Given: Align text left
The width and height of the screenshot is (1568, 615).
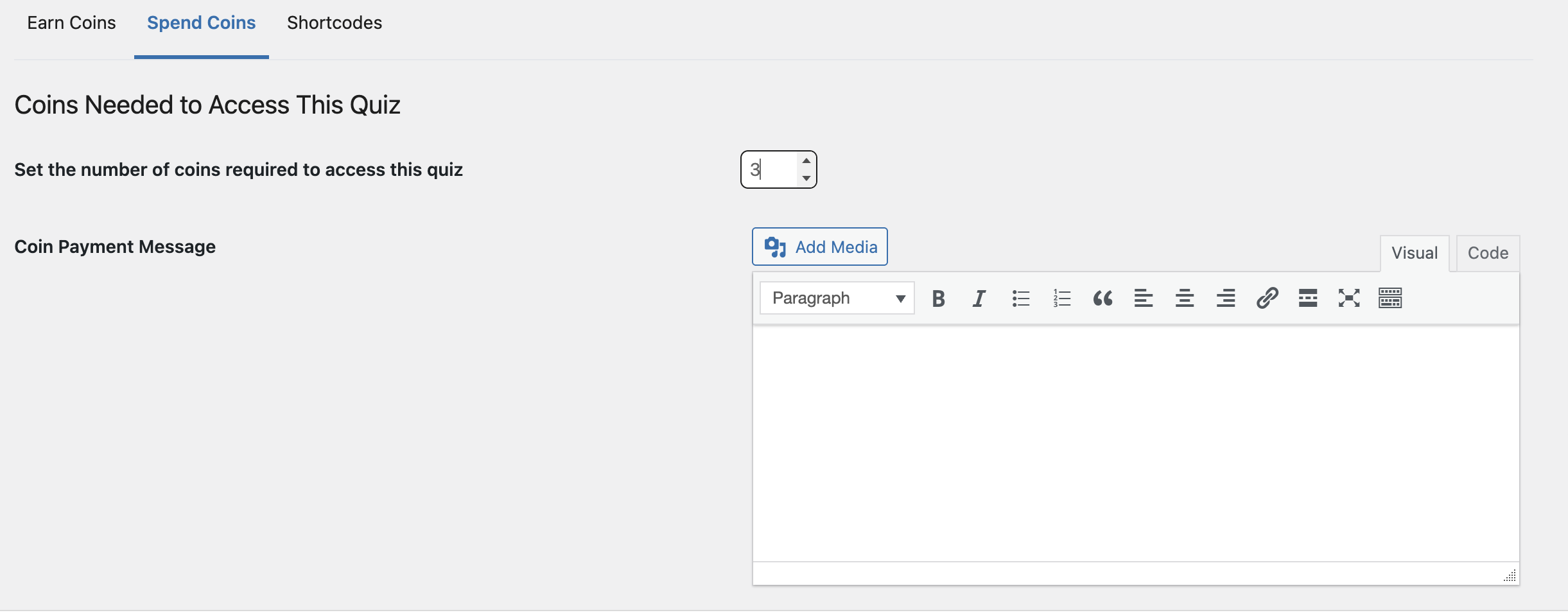Looking at the screenshot, I should pos(1144,299).
